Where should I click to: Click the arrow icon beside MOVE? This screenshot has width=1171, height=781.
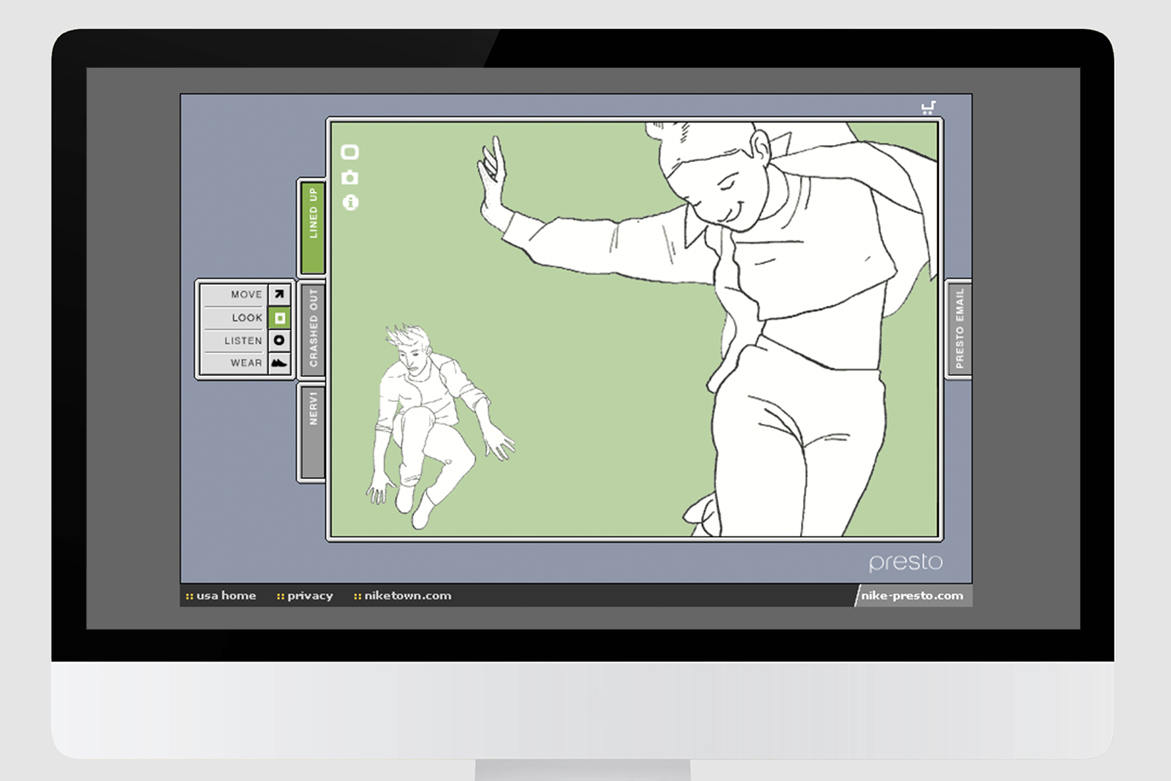click(279, 294)
